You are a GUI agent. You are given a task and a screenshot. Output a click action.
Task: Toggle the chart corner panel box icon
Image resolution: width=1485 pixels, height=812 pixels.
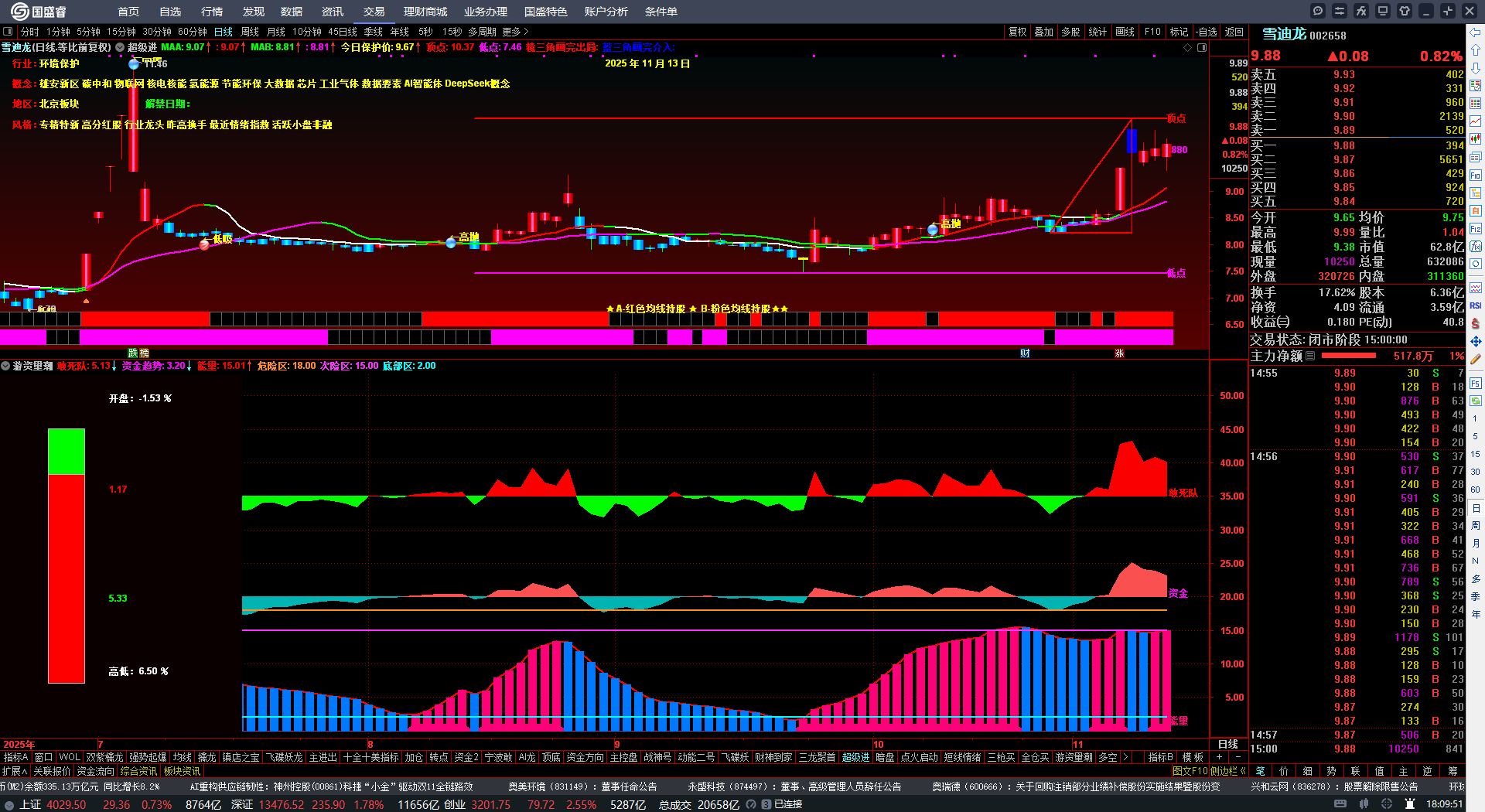click(1202, 47)
